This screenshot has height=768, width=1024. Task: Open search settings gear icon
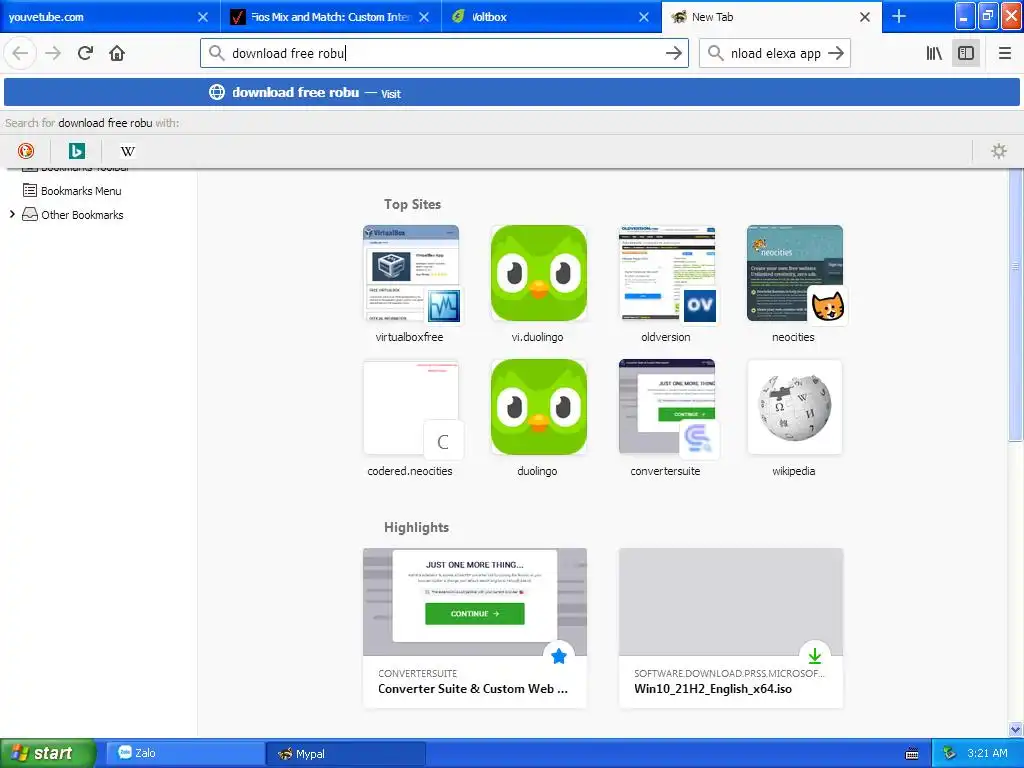pyautogui.click(x=999, y=151)
